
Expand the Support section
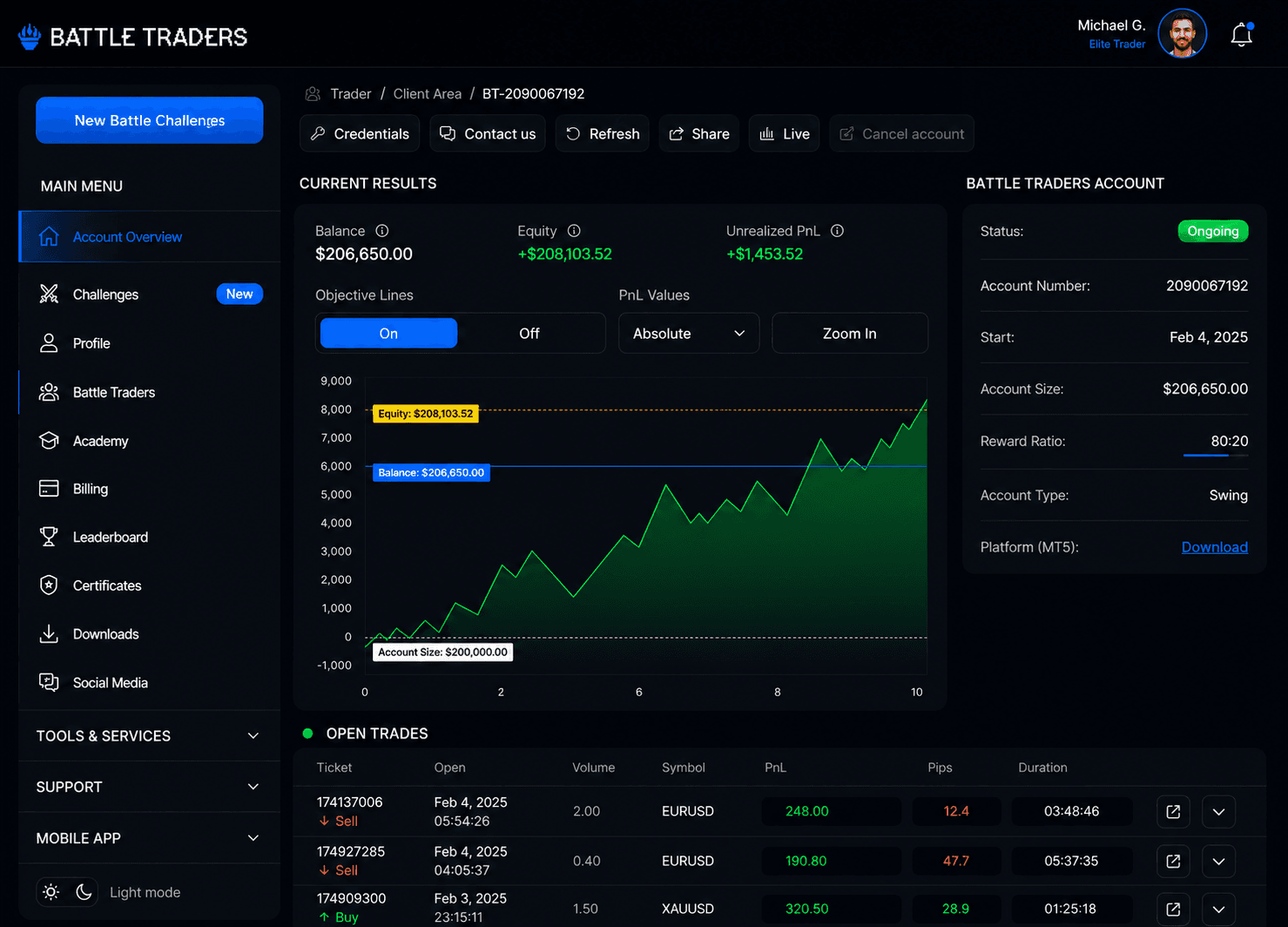[x=149, y=787]
